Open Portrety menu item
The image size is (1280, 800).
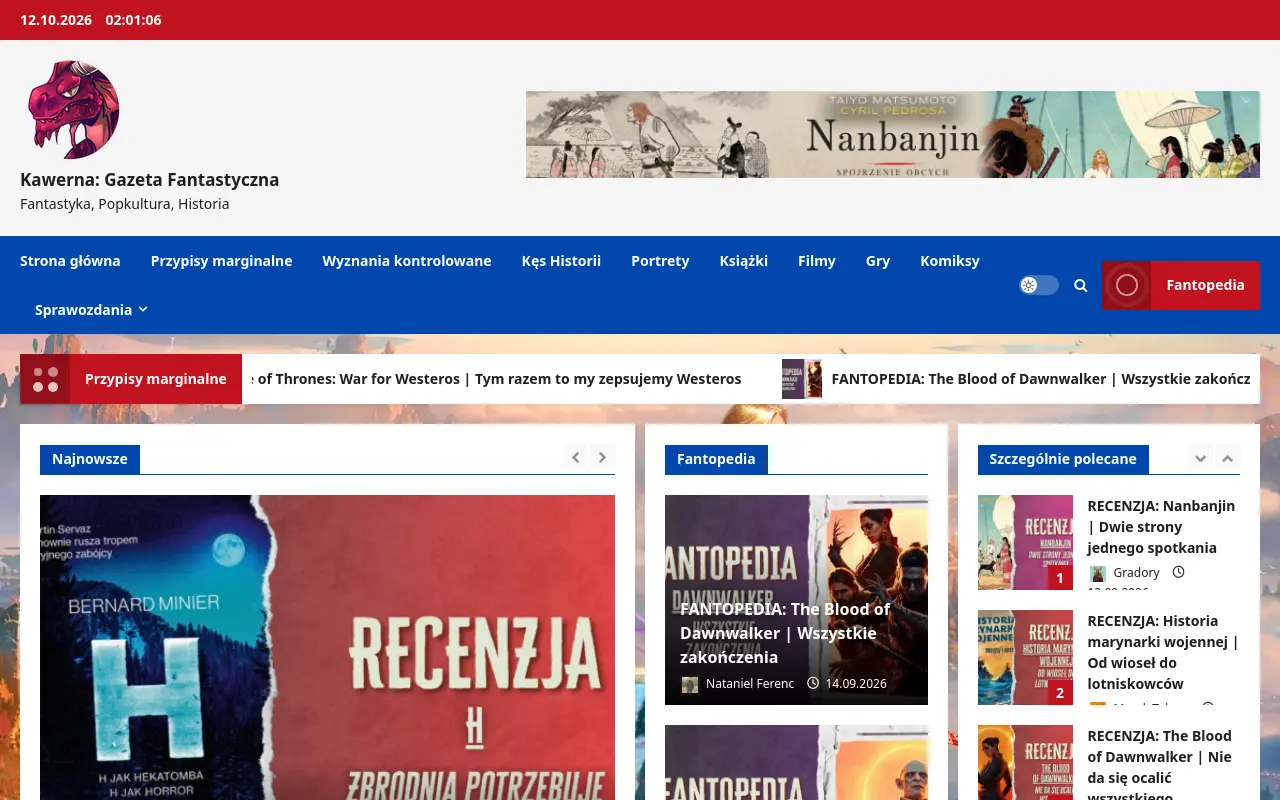[660, 261]
